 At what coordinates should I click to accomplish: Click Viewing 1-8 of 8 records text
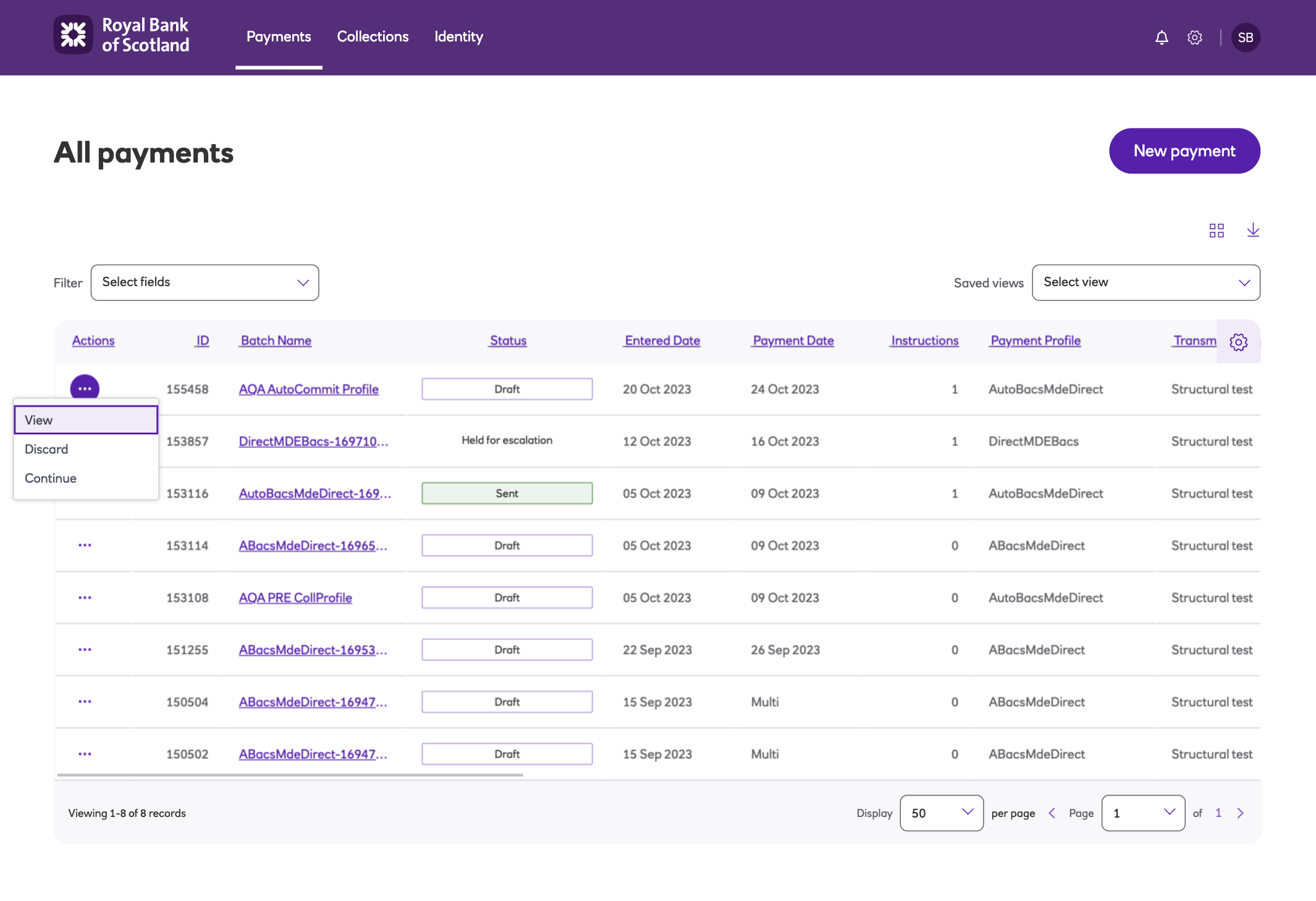[x=127, y=813]
